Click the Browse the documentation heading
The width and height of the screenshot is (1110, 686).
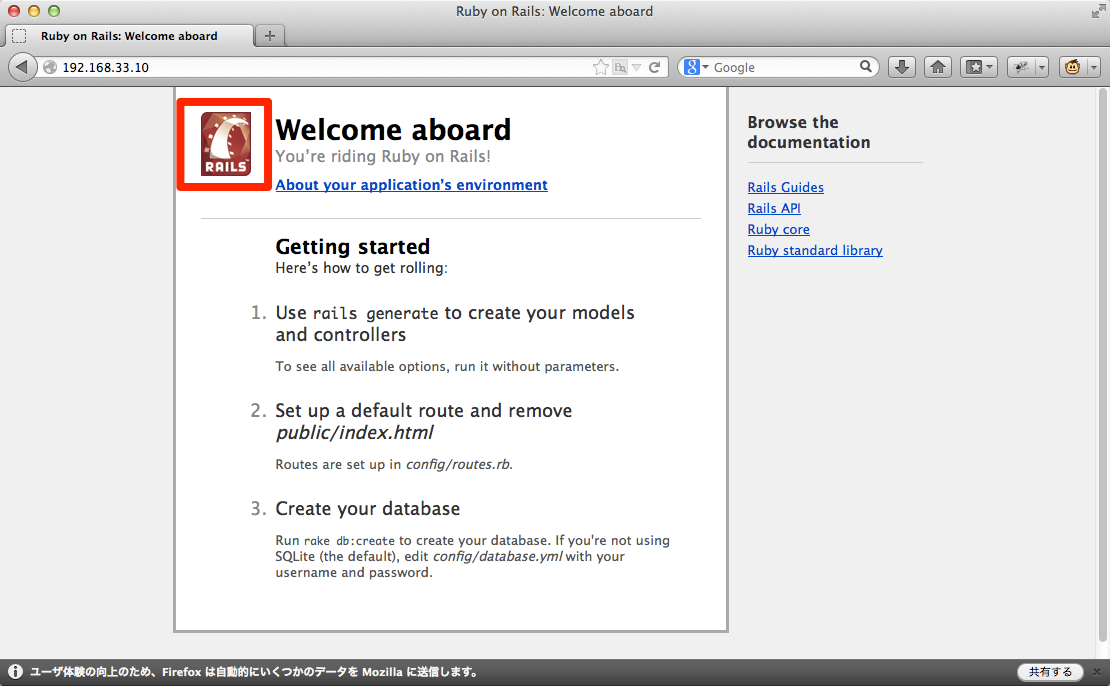coord(809,132)
